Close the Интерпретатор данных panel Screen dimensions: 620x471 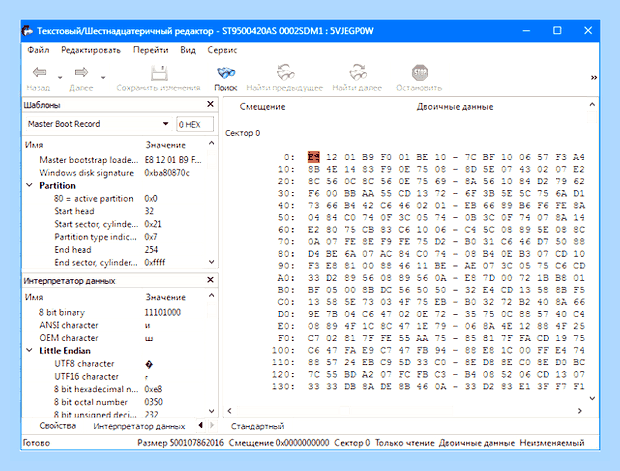[210, 280]
